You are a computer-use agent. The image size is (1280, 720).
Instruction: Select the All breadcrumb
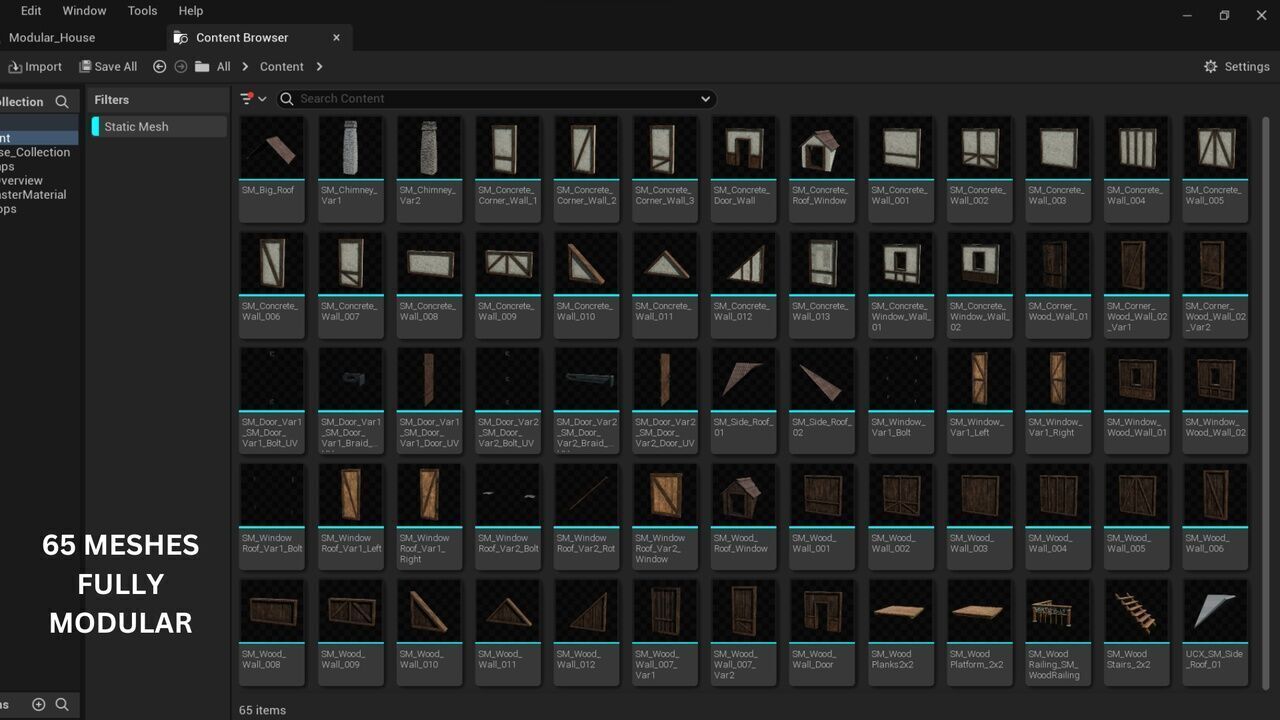click(x=224, y=67)
